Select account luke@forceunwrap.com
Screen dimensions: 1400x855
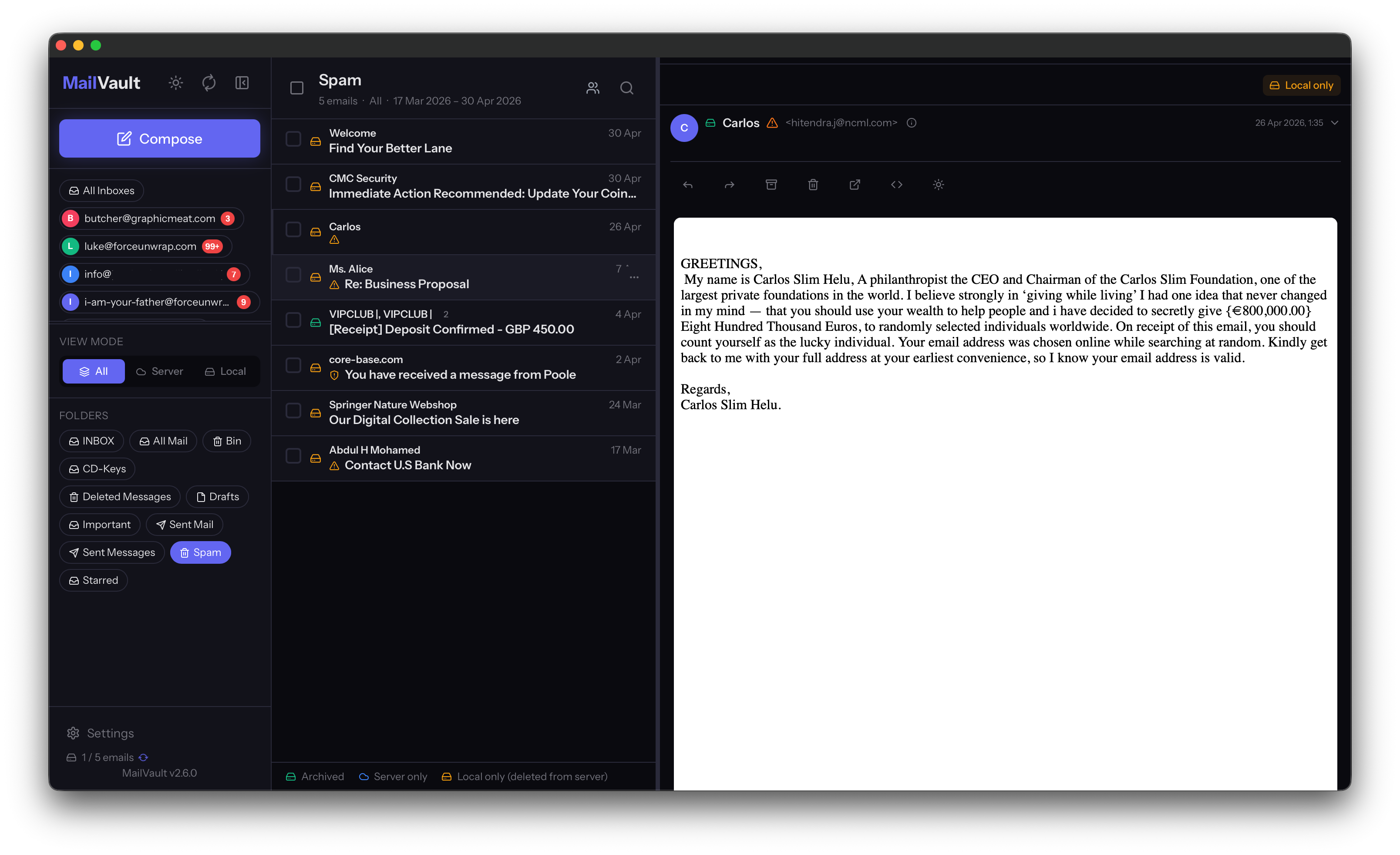tap(146, 246)
